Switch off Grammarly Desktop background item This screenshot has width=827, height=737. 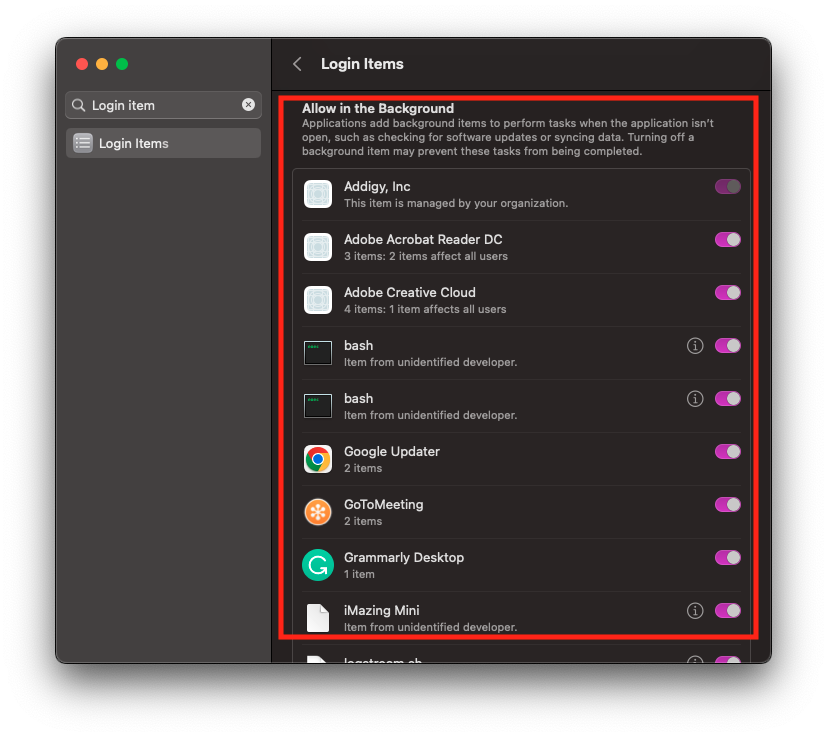(728, 558)
